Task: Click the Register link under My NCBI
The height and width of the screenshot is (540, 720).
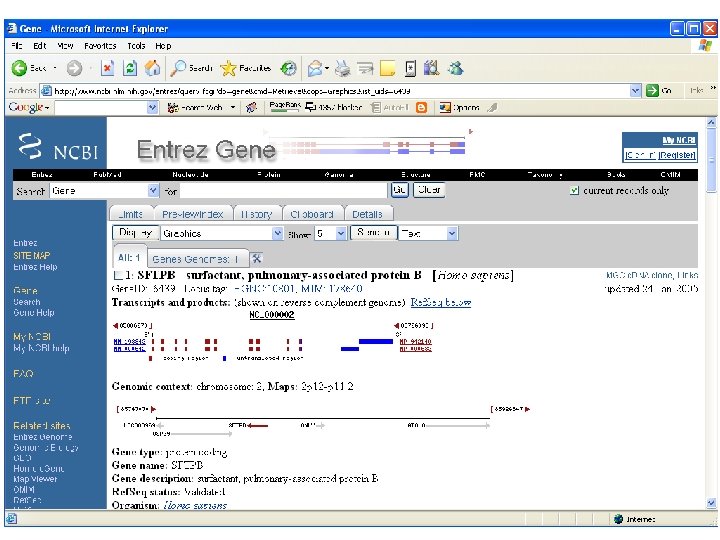Action: (677, 155)
